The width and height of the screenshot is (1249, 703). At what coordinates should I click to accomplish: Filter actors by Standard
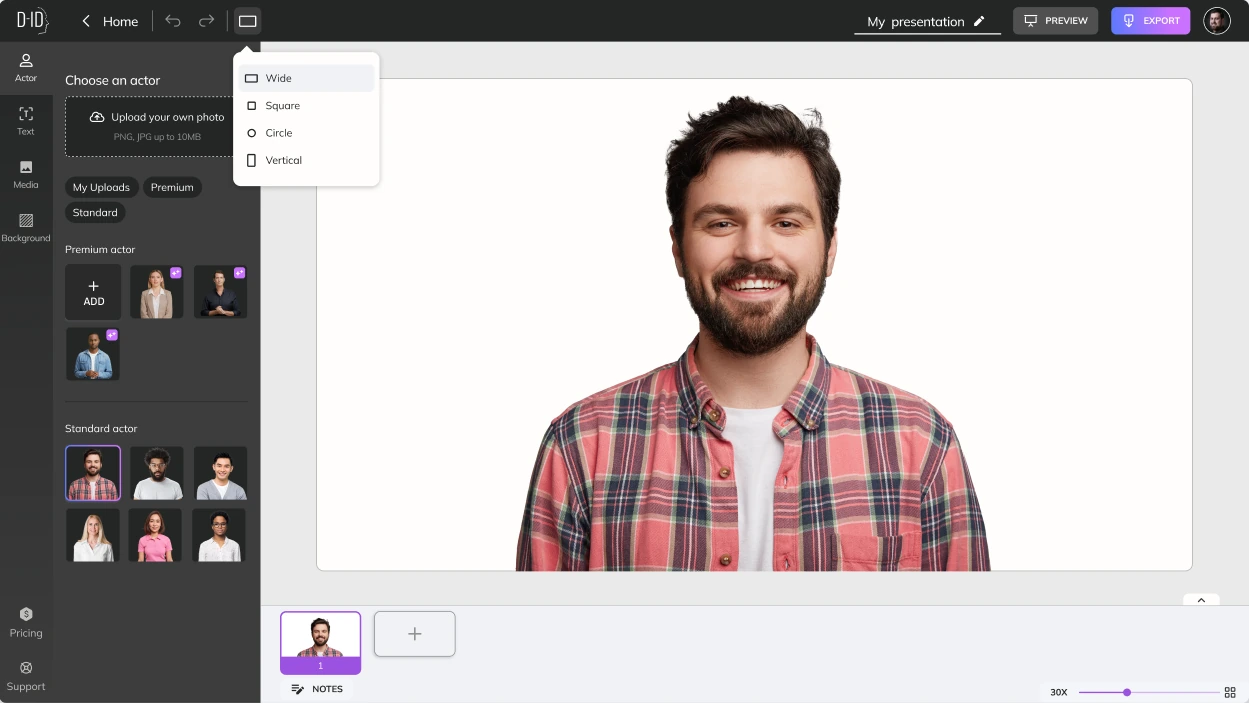point(95,212)
